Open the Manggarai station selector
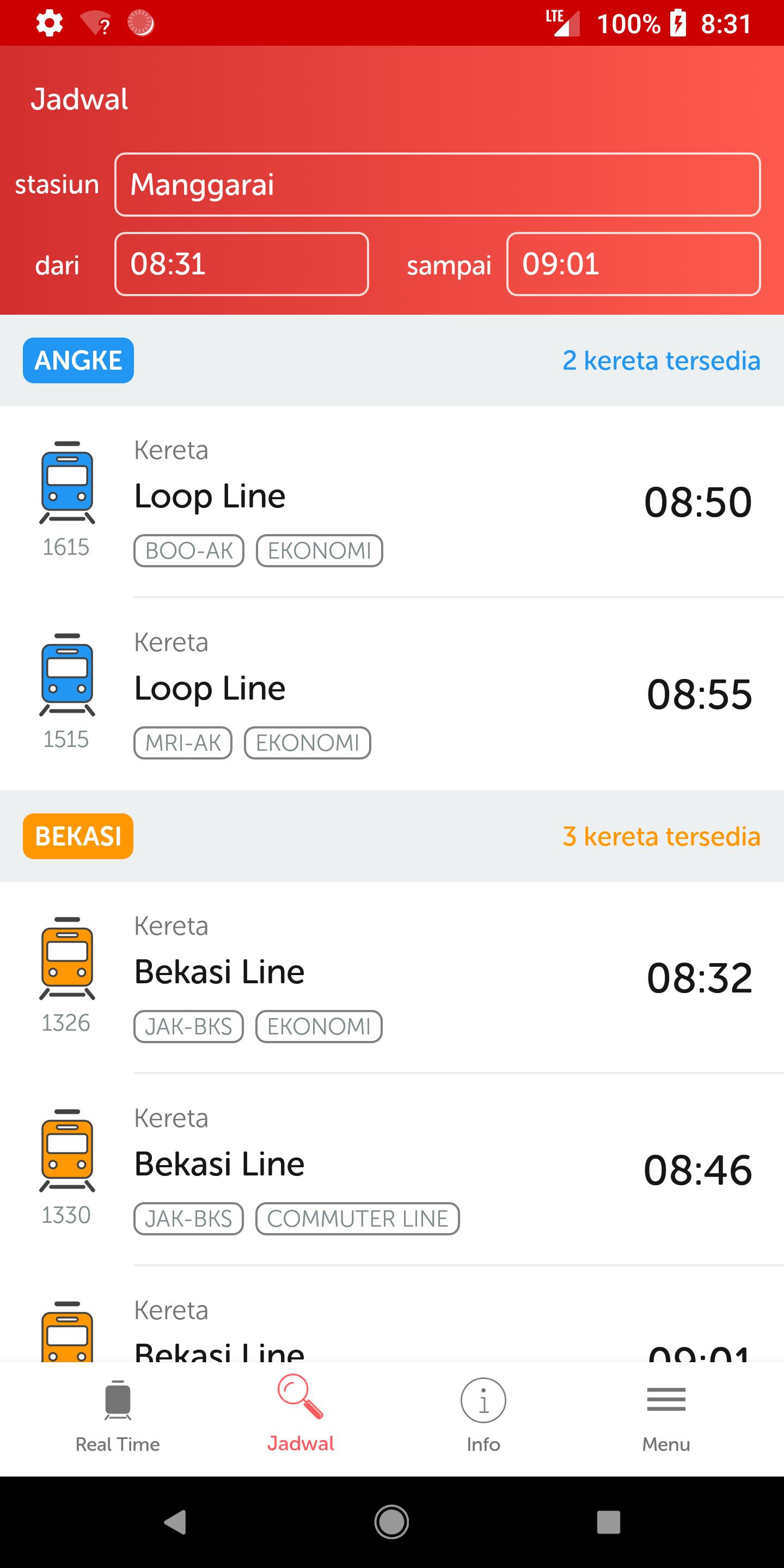The image size is (784, 1568). point(437,185)
